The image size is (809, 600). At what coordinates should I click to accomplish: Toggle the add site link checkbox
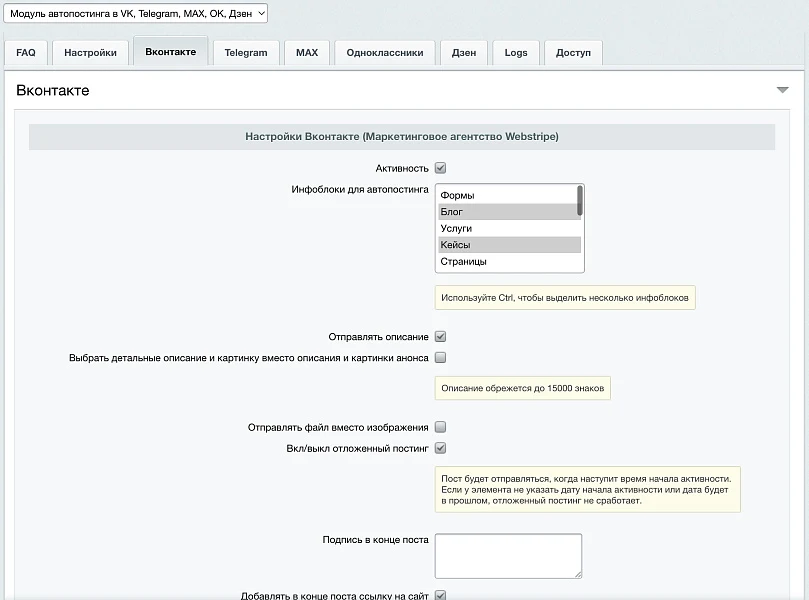pos(441,595)
